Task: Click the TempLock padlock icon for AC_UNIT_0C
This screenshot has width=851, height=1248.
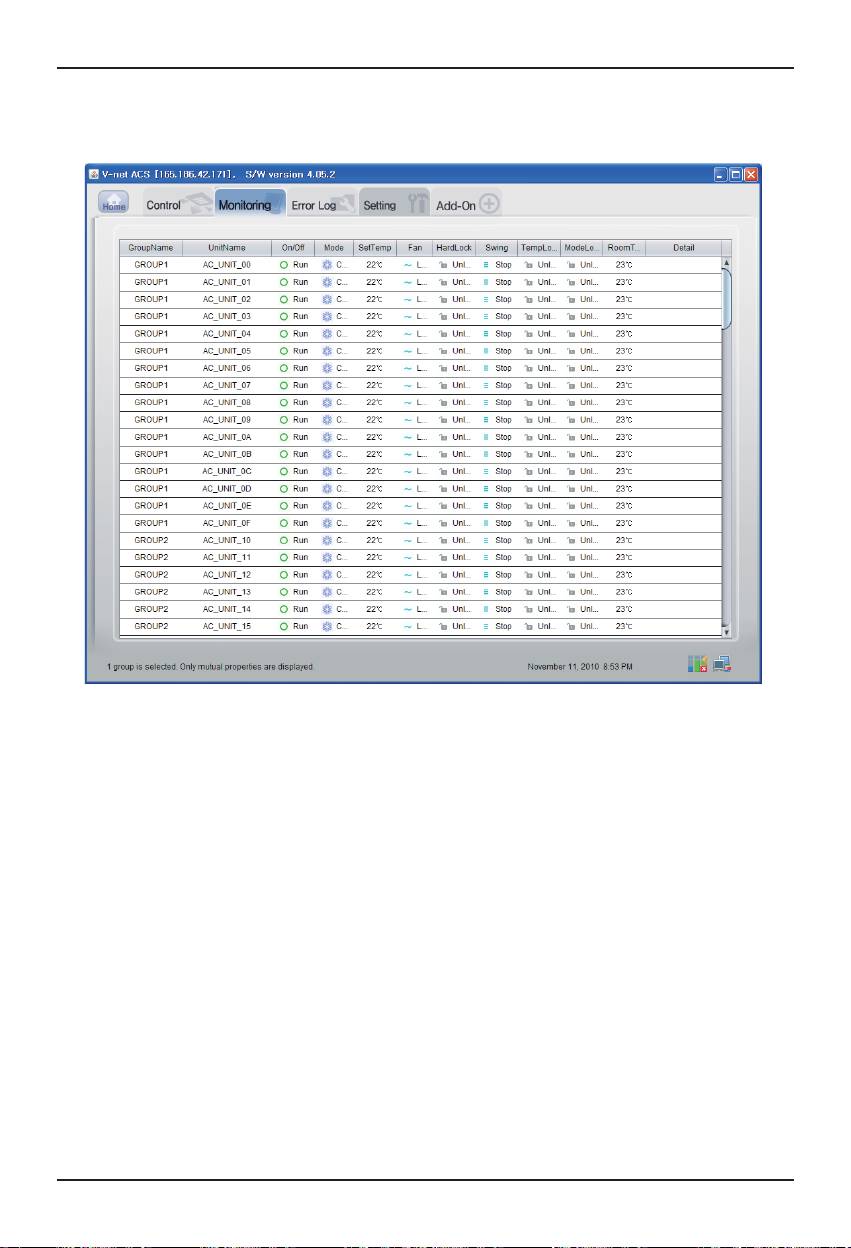Action: pos(529,471)
